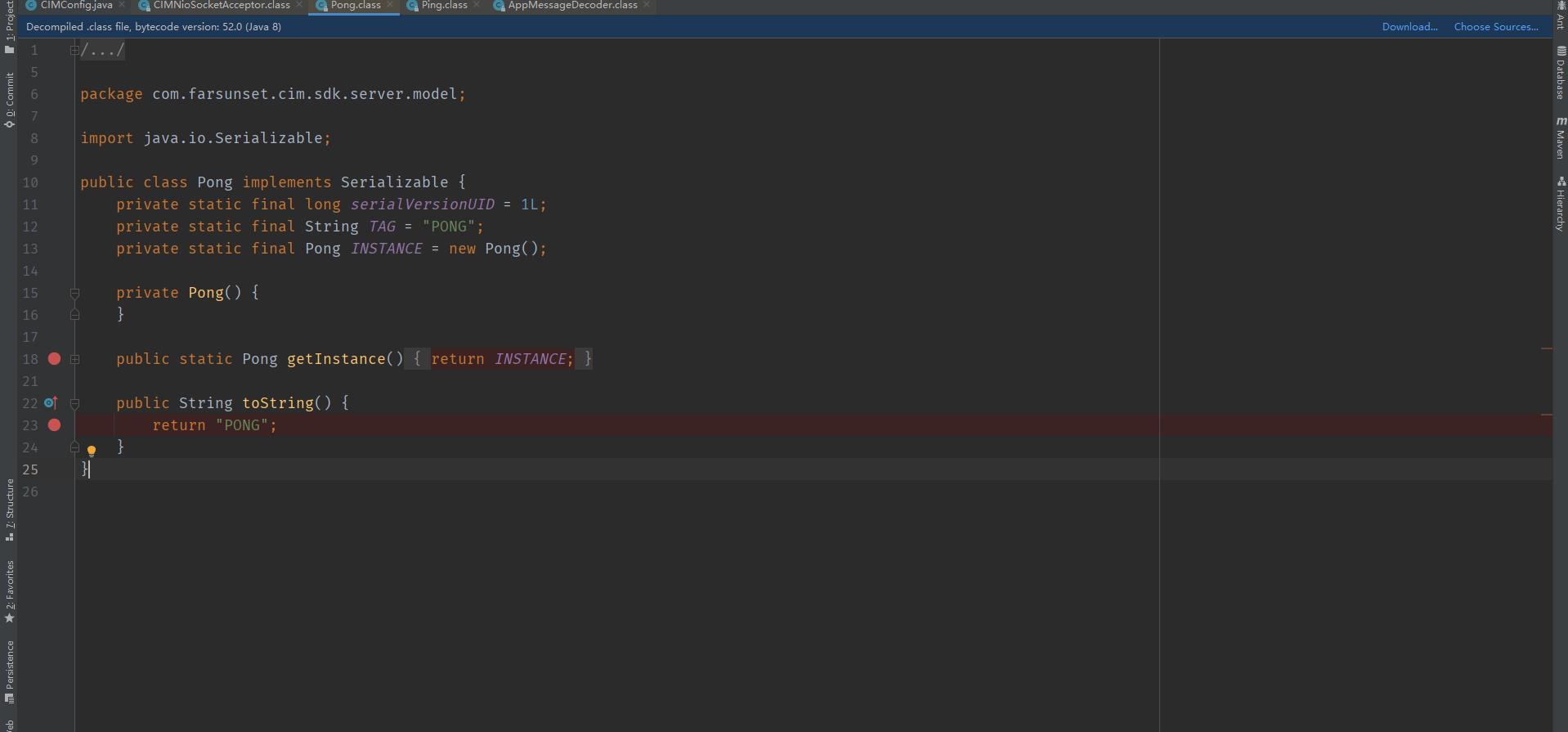Click the fold end marker on line 24
Viewport: 1568px width, 732px height.
[x=74, y=447]
